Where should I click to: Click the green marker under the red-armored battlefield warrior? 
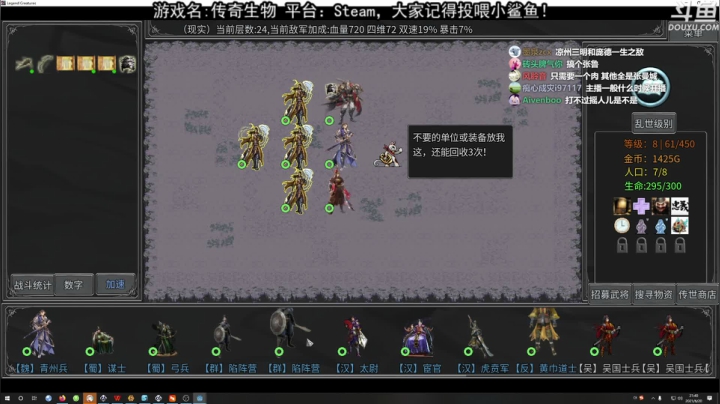(329, 208)
